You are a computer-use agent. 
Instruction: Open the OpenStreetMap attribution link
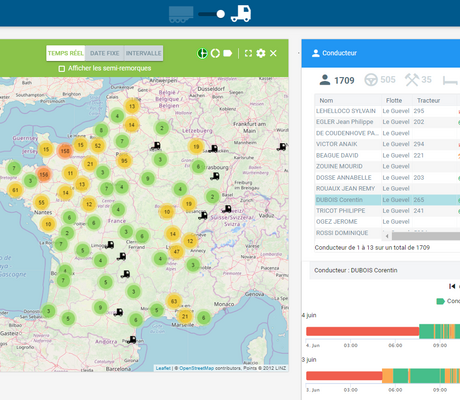coord(196,368)
